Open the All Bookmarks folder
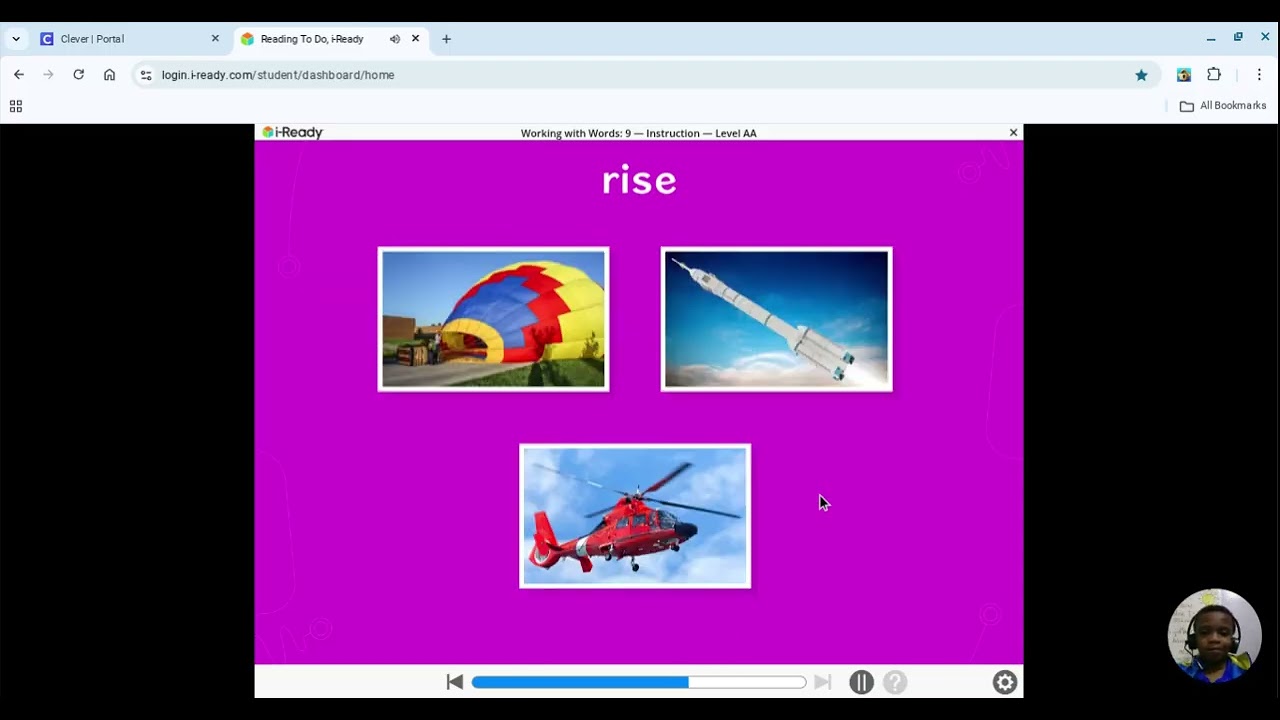The width and height of the screenshot is (1280, 720). (x=1223, y=106)
